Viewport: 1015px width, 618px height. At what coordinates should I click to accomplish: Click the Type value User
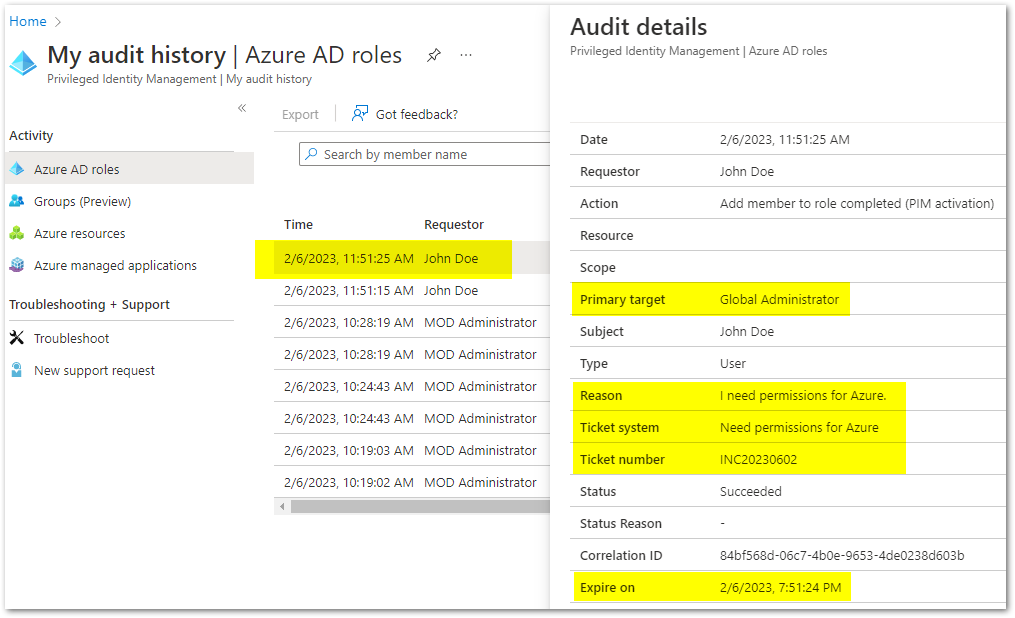(733, 364)
